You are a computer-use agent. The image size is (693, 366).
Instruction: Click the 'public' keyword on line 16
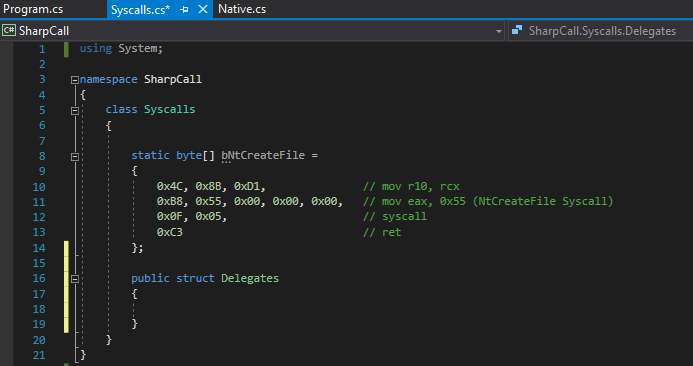pyautogui.click(x=150, y=278)
